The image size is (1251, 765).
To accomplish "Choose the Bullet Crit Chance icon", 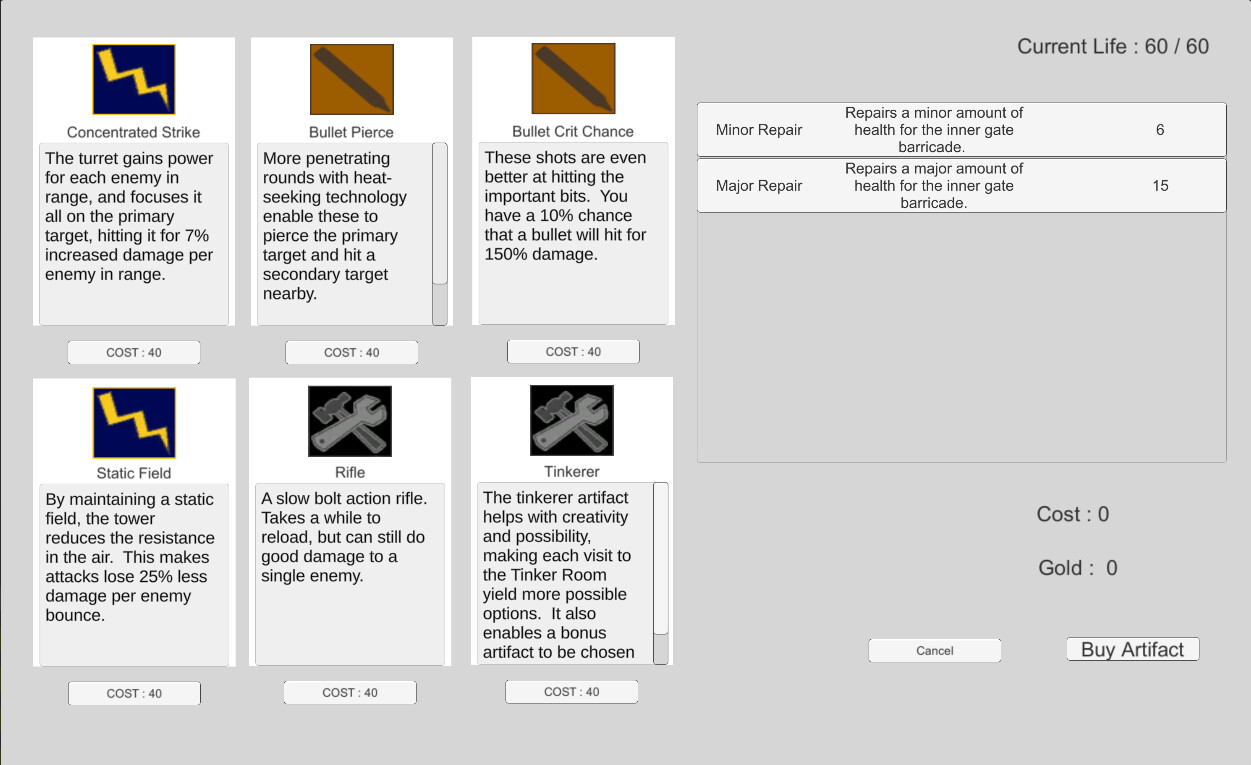I will tap(573, 78).
